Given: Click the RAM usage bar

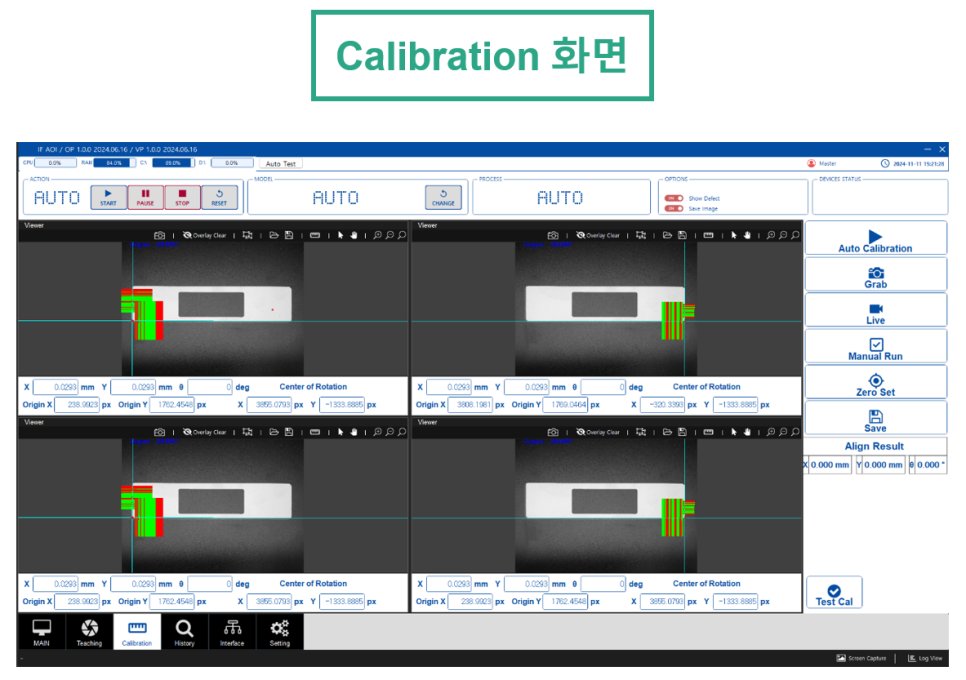Looking at the screenshot, I should coord(114,163).
